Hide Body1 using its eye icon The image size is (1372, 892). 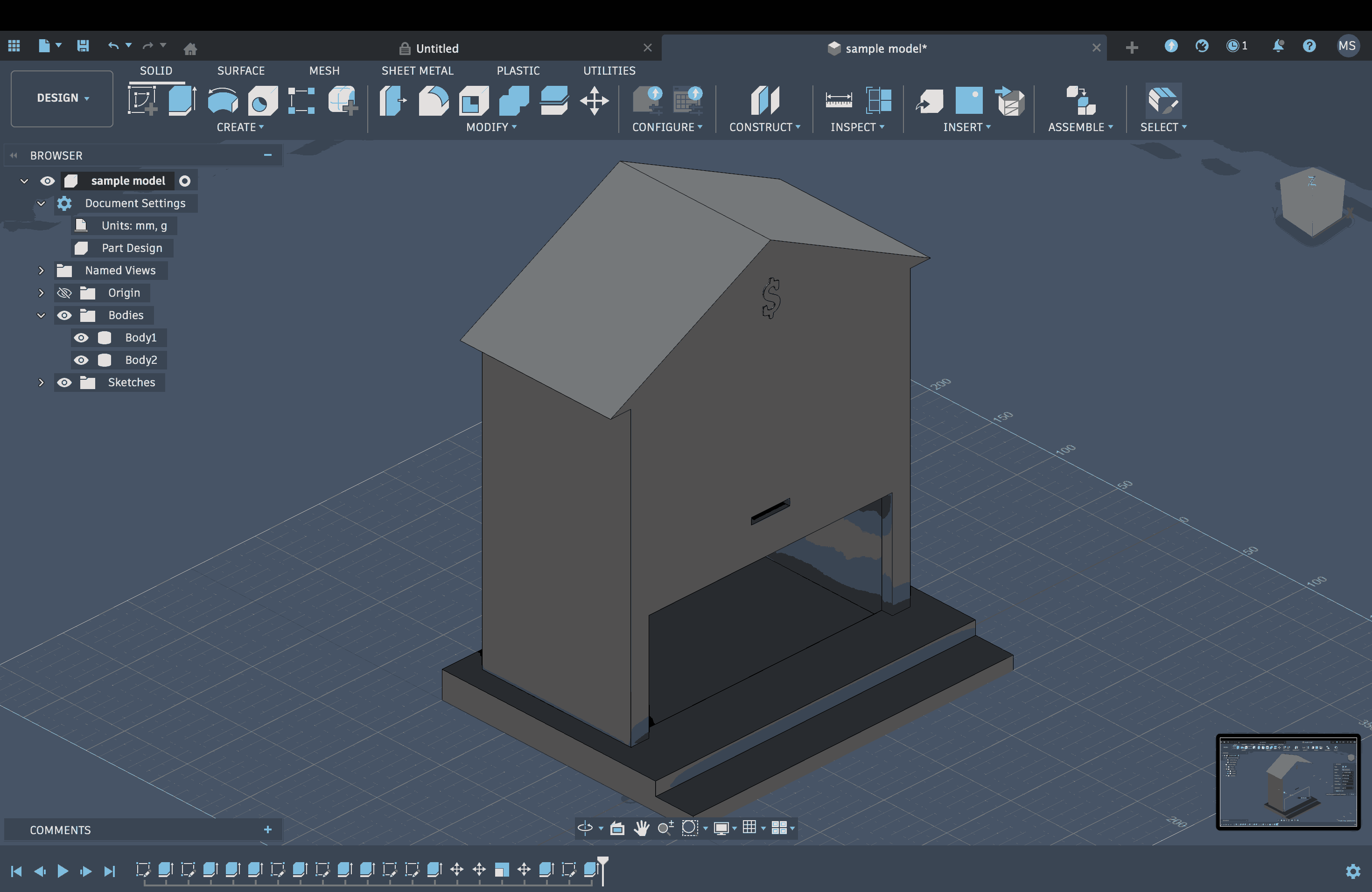(x=81, y=338)
